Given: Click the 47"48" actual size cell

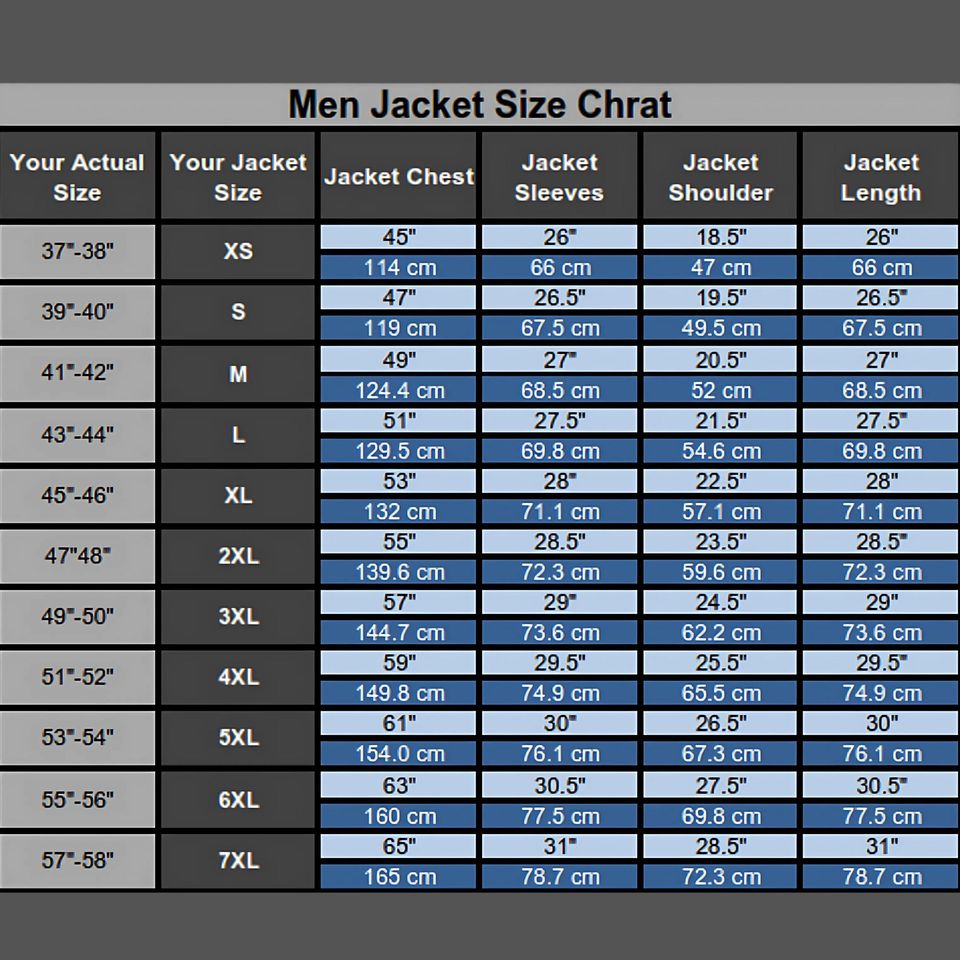Looking at the screenshot, I should 77,556.
